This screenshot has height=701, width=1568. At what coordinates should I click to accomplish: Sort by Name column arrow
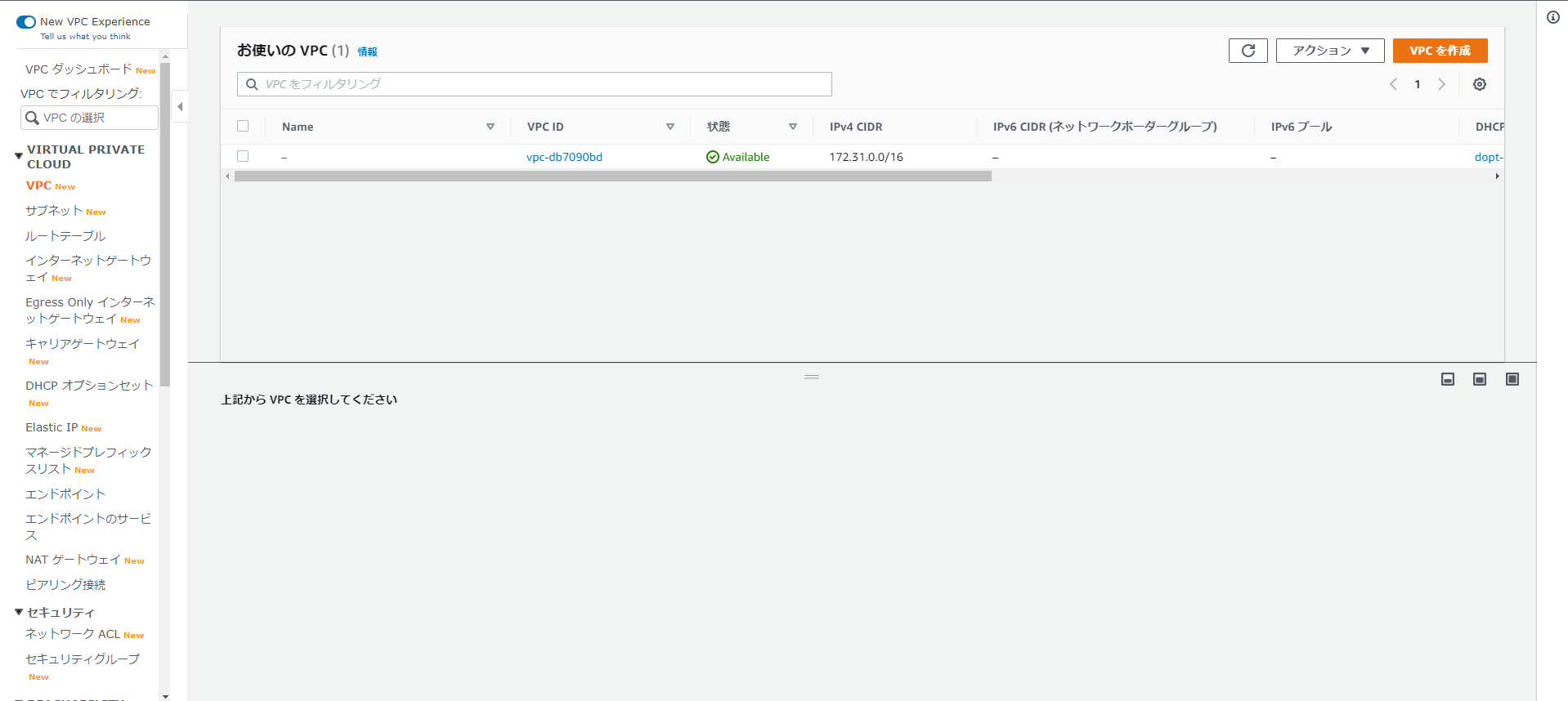click(491, 127)
